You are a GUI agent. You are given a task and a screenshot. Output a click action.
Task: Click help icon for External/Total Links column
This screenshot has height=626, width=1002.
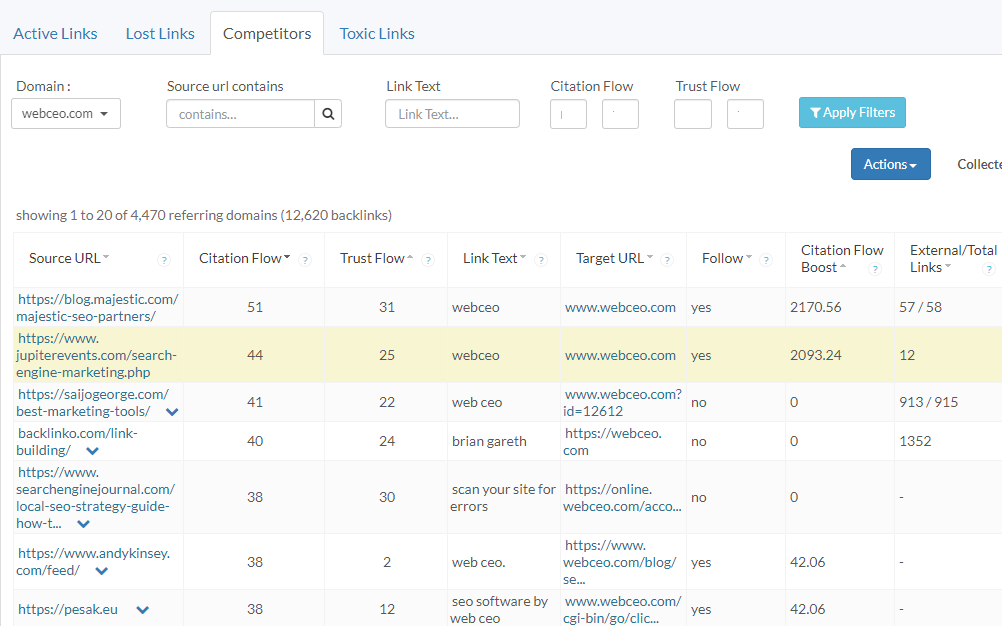989,269
